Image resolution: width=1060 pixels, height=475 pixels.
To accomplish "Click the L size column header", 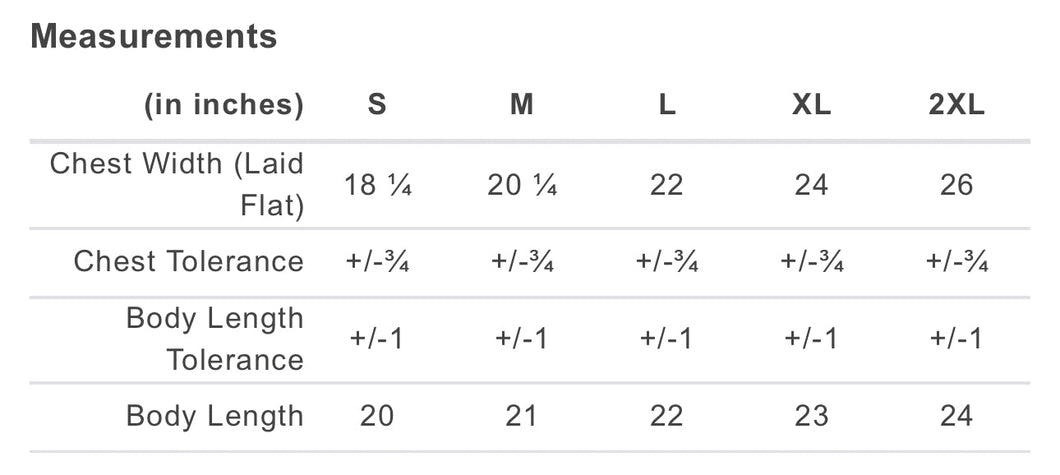I will tap(666, 105).
